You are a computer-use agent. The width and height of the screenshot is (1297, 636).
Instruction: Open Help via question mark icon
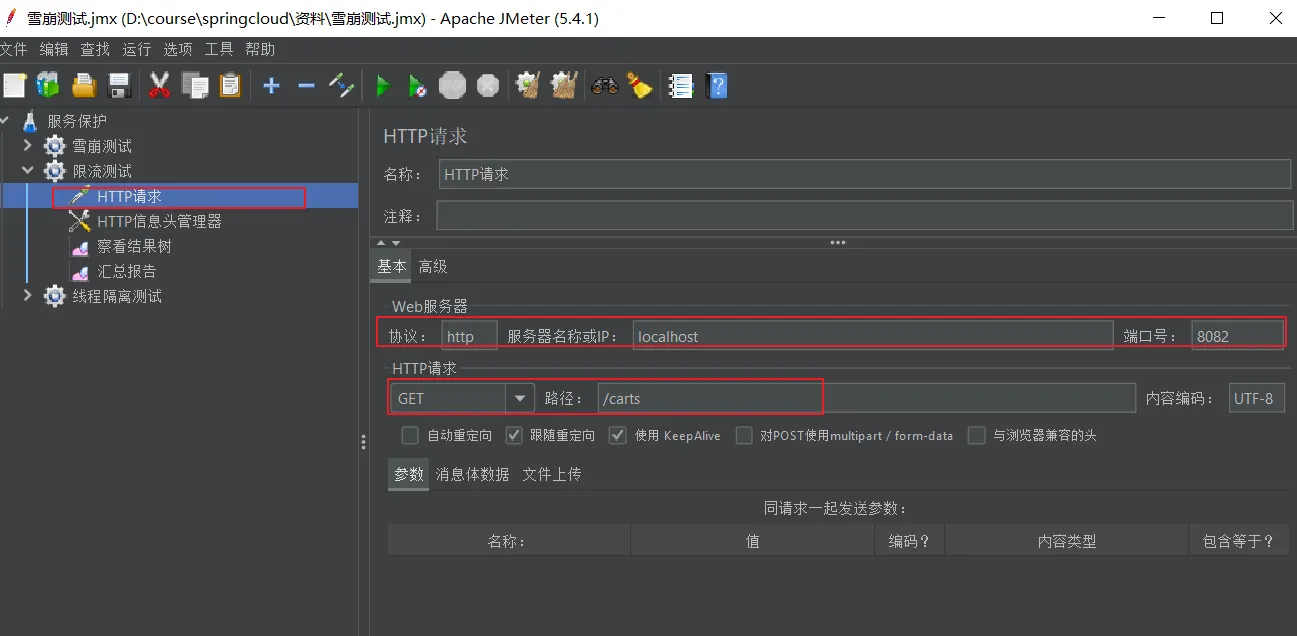point(717,86)
